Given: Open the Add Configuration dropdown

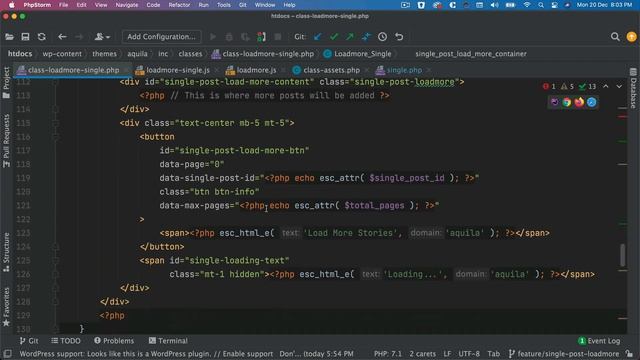Looking at the screenshot, I should [x=161, y=37].
